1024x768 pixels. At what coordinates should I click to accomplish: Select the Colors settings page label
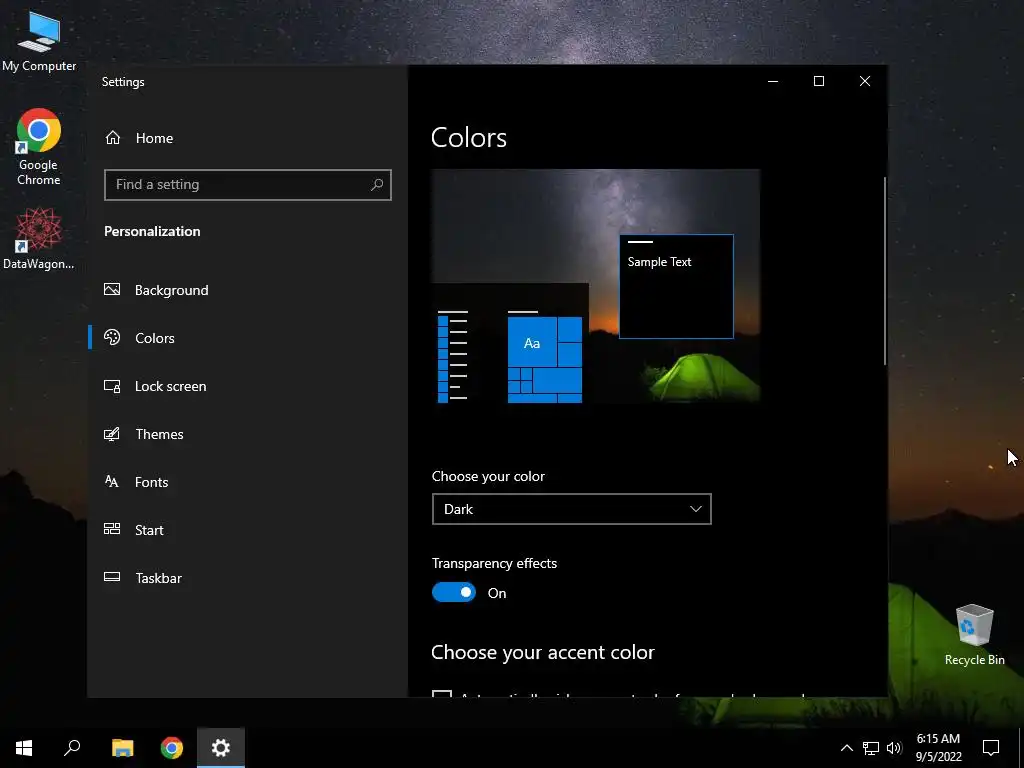coord(155,338)
